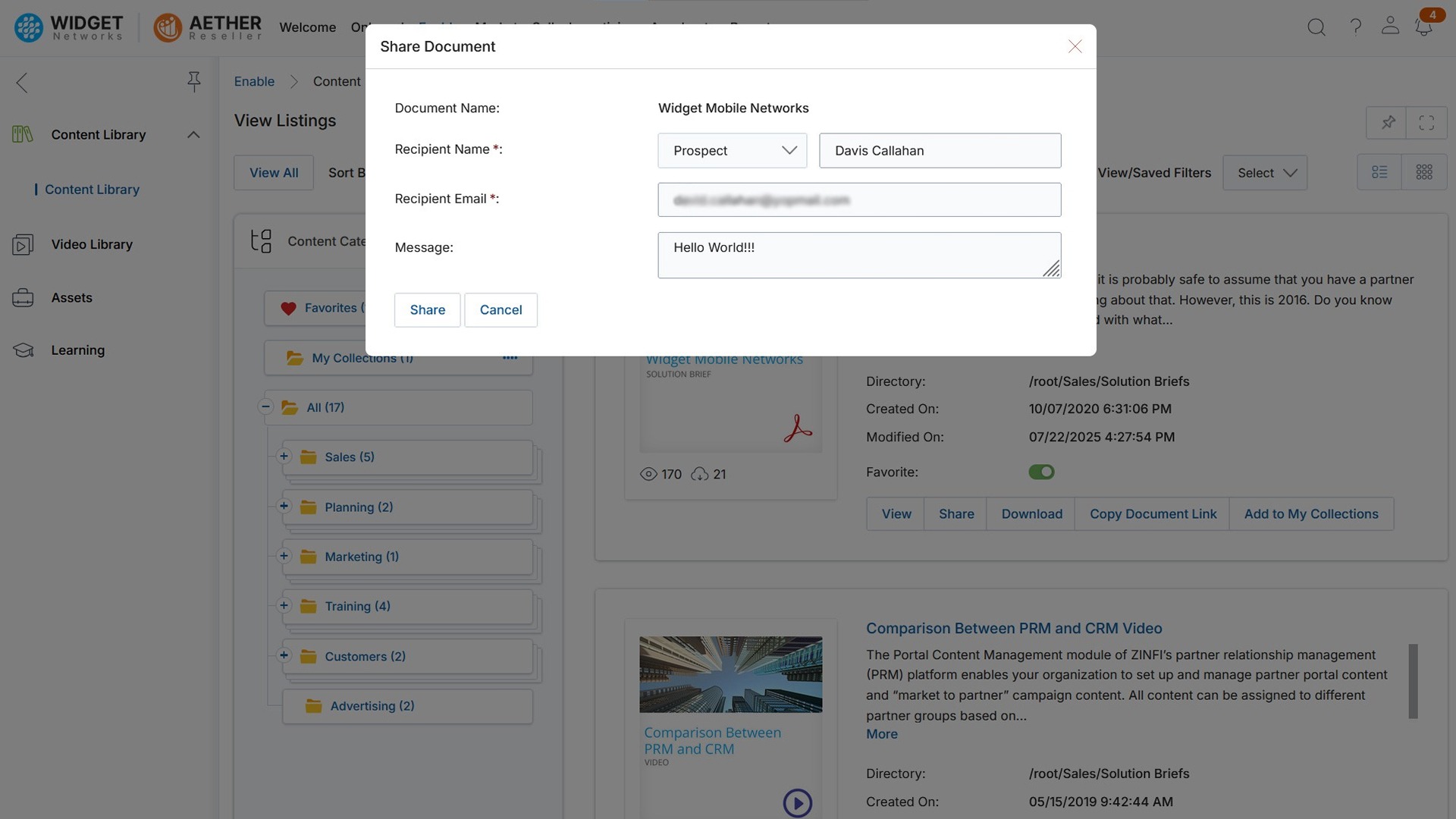
Task: Toggle Favorite for Widget Mobile Networks
Action: pos(1041,472)
